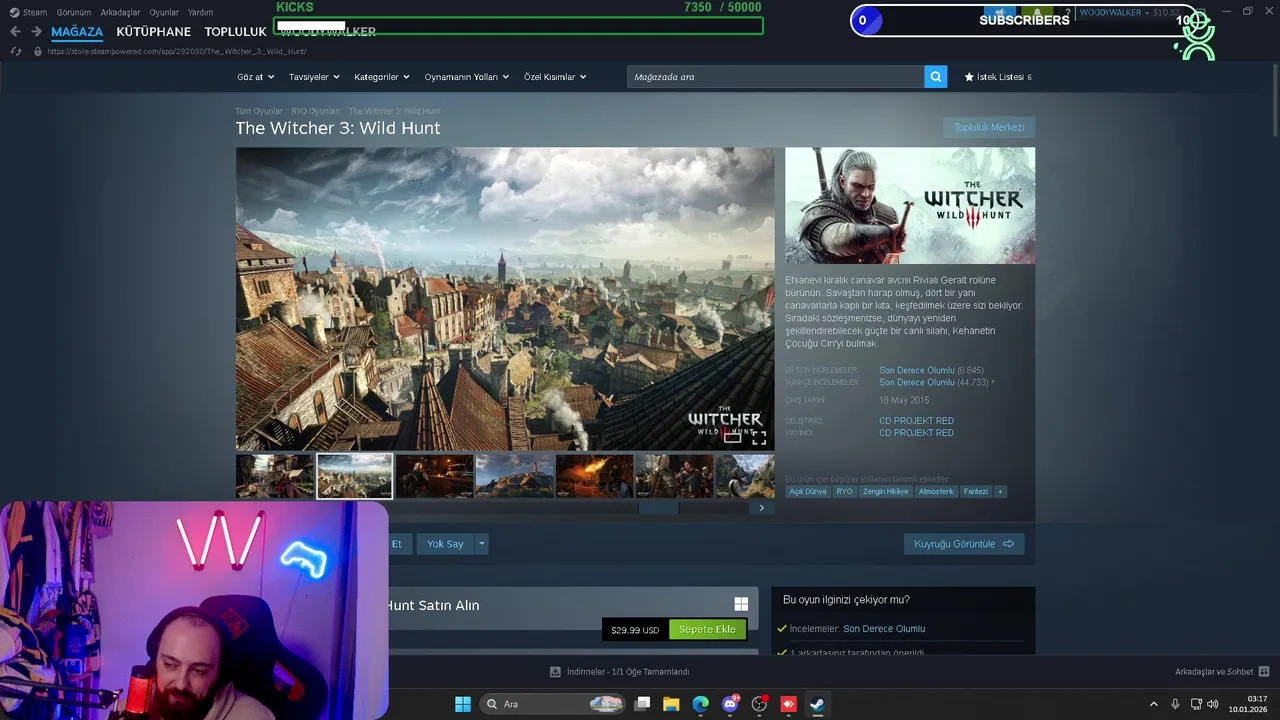The image size is (1280, 720).
Task: Expand the Tavsiyeler dropdown
Action: (x=314, y=77)
